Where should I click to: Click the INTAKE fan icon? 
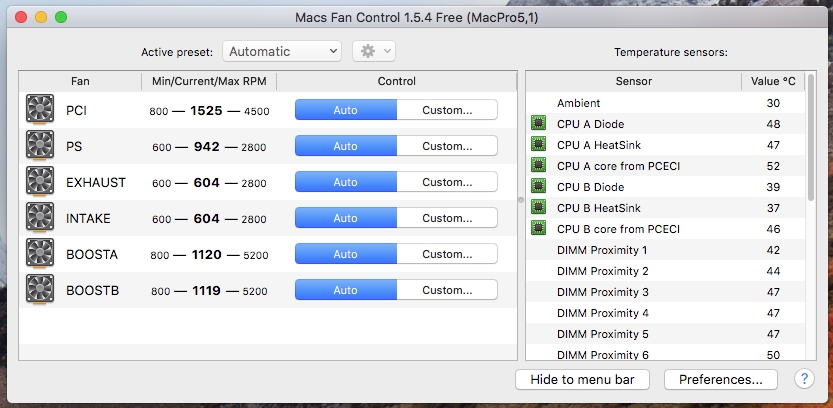tap(40, 218)
